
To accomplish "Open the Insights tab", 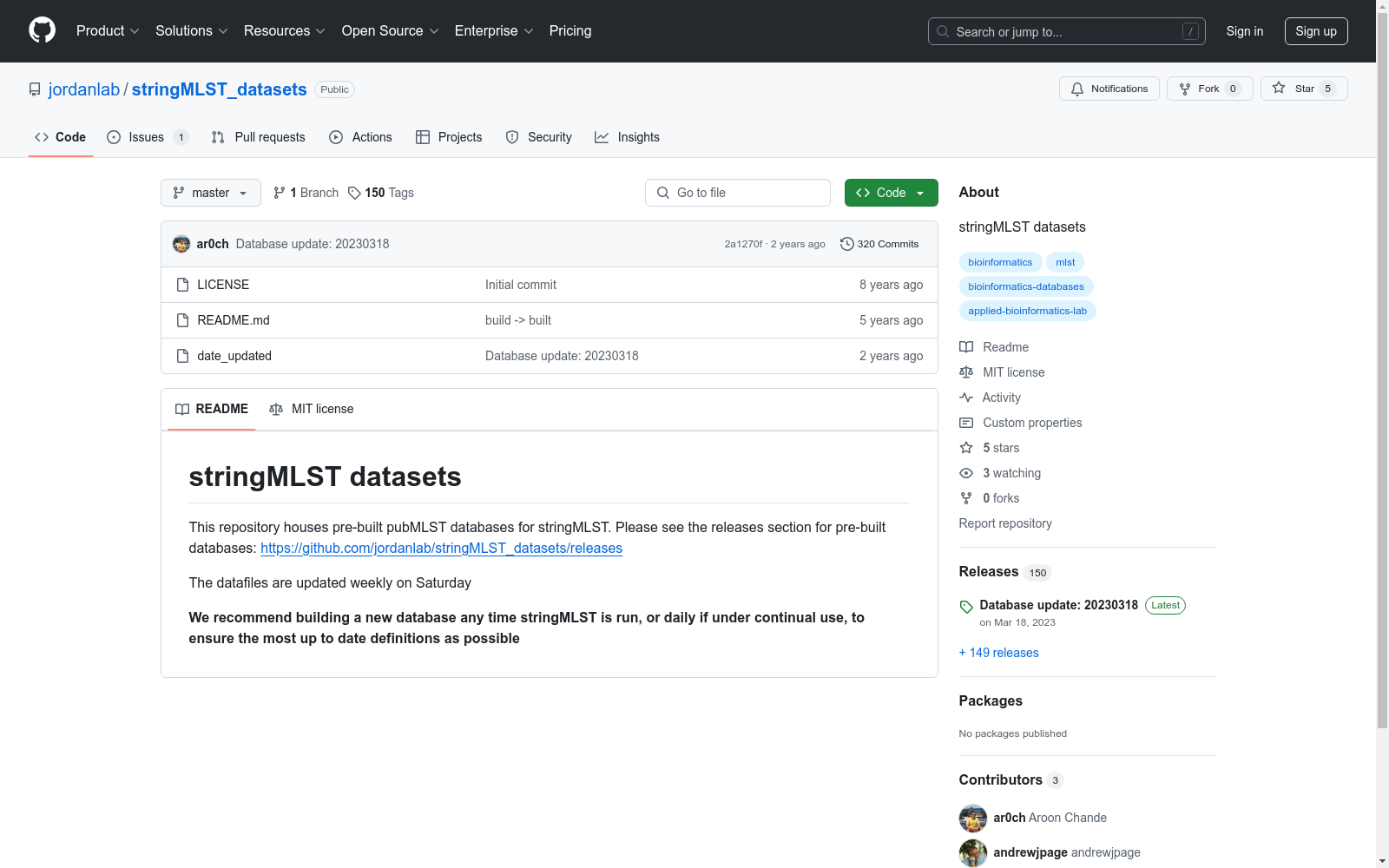I will click(628, 137).
